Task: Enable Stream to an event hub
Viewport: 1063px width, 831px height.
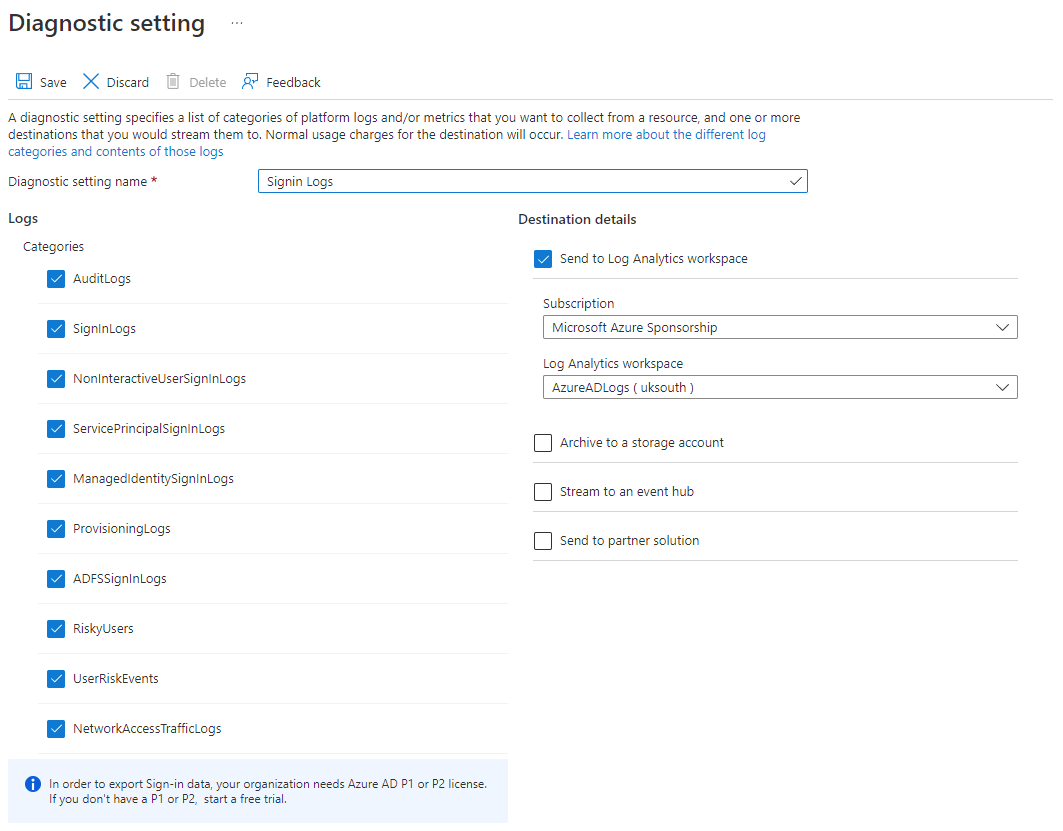Action: coord(543,492)
